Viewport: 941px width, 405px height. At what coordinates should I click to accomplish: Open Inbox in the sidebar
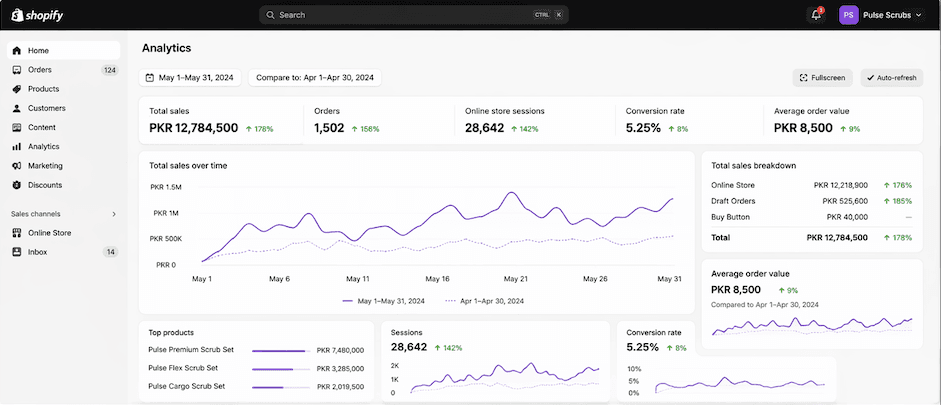64,252
